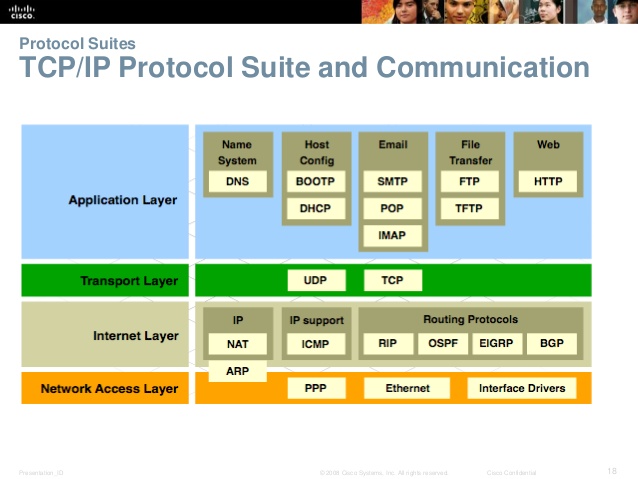
Task: Click the header photo strip of people
Action: pyautogui.click(x=500, y=12)
